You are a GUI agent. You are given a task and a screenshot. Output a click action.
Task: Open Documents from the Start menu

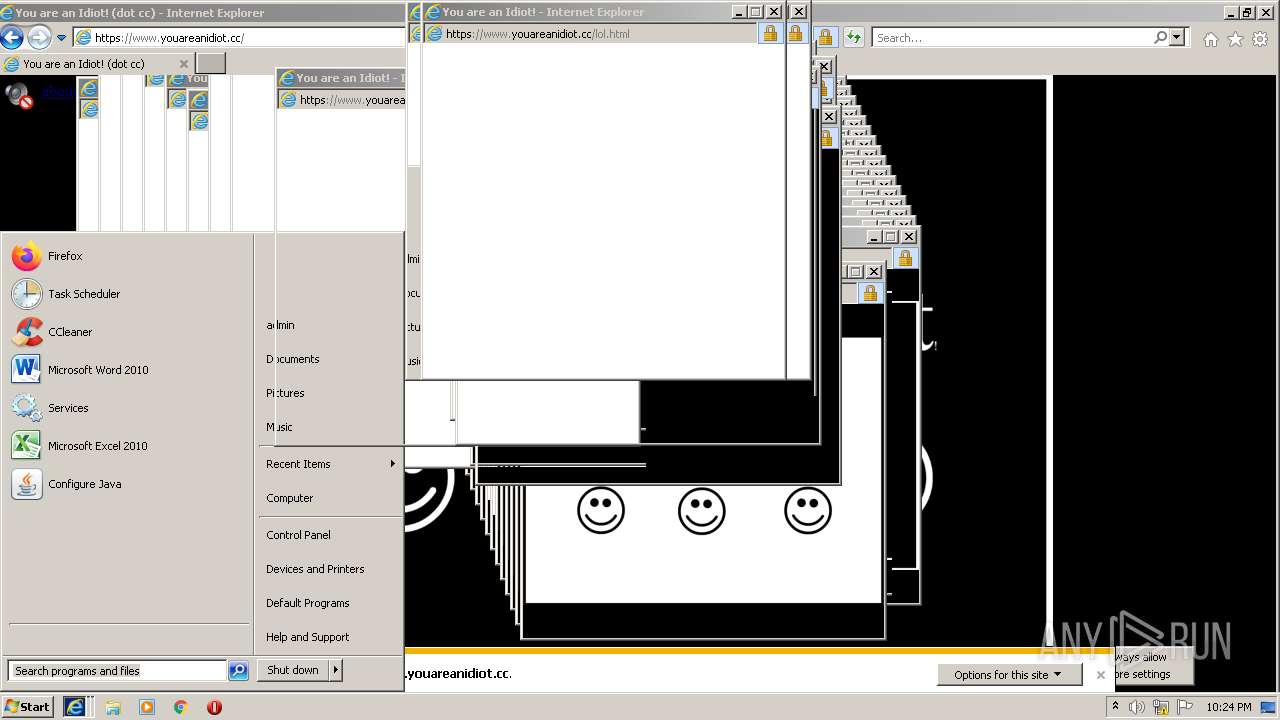coord(292,359)
